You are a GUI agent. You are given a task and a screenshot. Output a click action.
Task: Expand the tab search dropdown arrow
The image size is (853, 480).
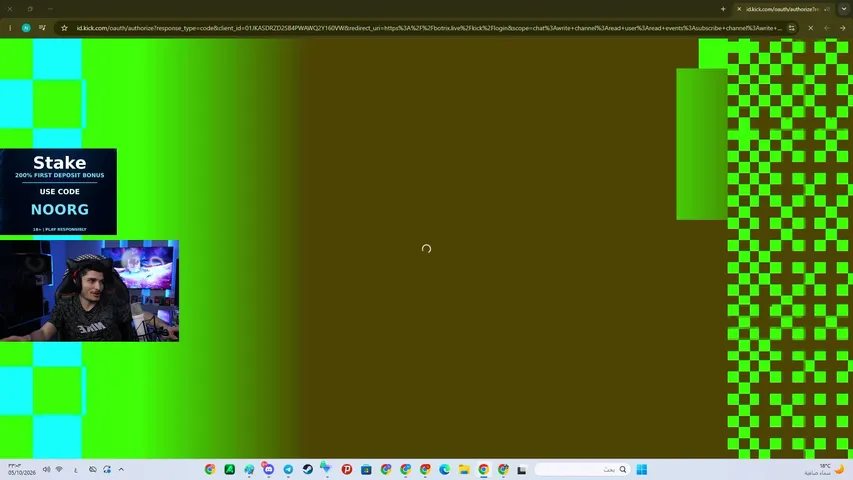844,9
